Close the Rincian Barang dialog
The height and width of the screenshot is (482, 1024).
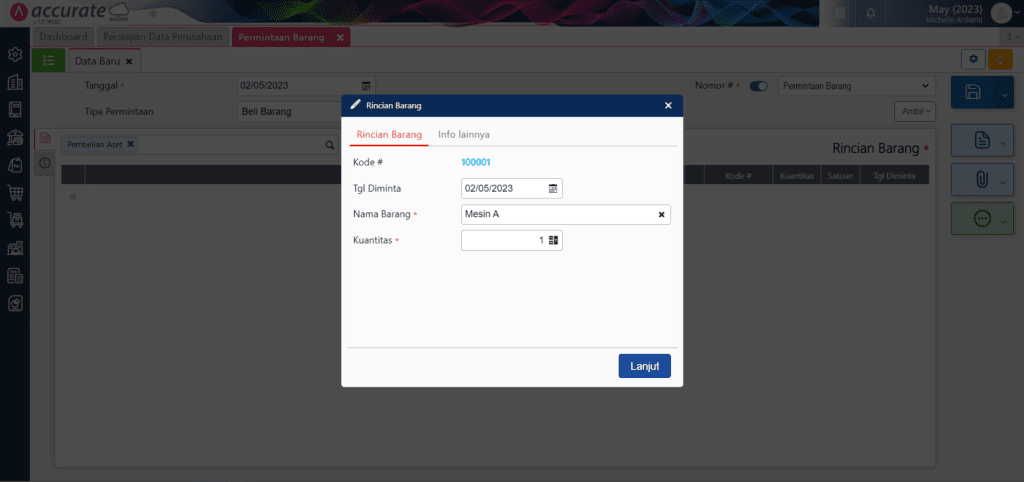point(668,105)
